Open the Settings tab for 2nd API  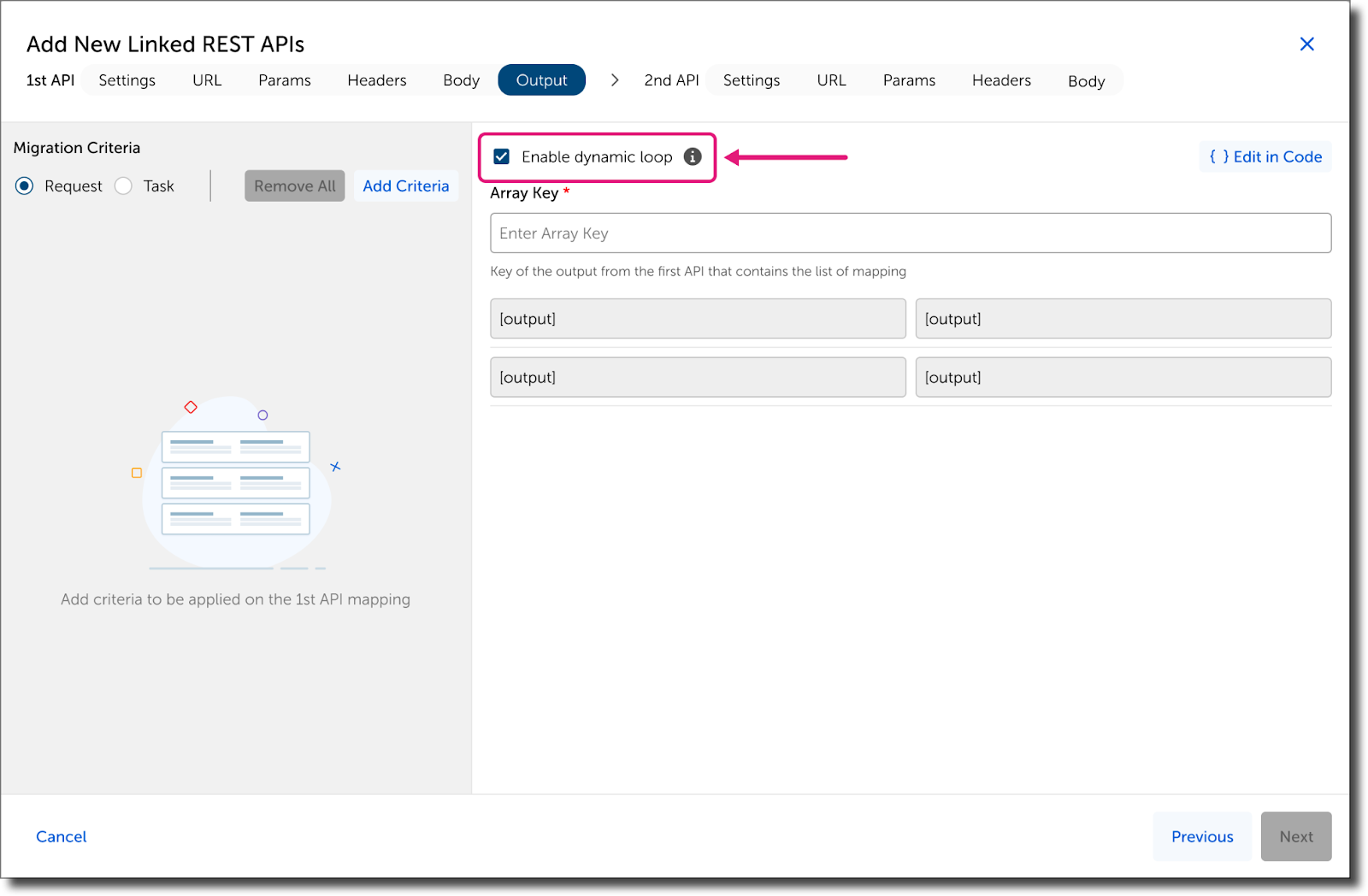pos(752,80)
